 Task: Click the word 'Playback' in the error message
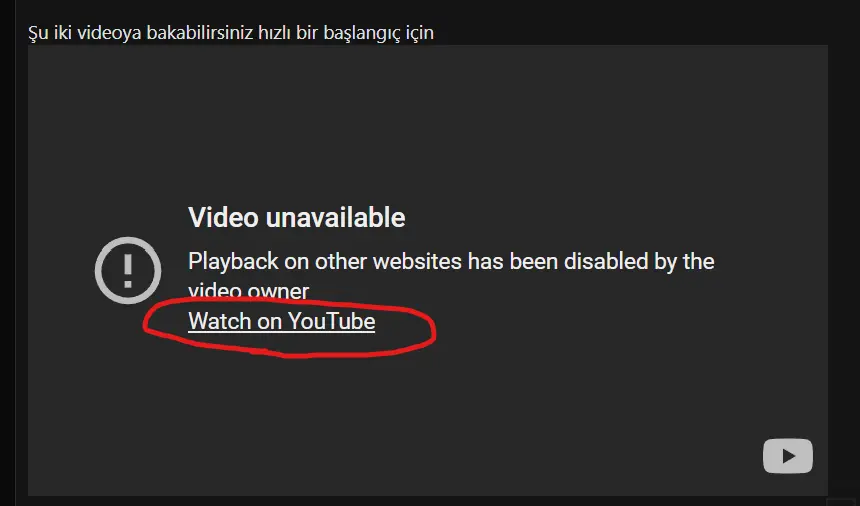[x=233, y=261]
